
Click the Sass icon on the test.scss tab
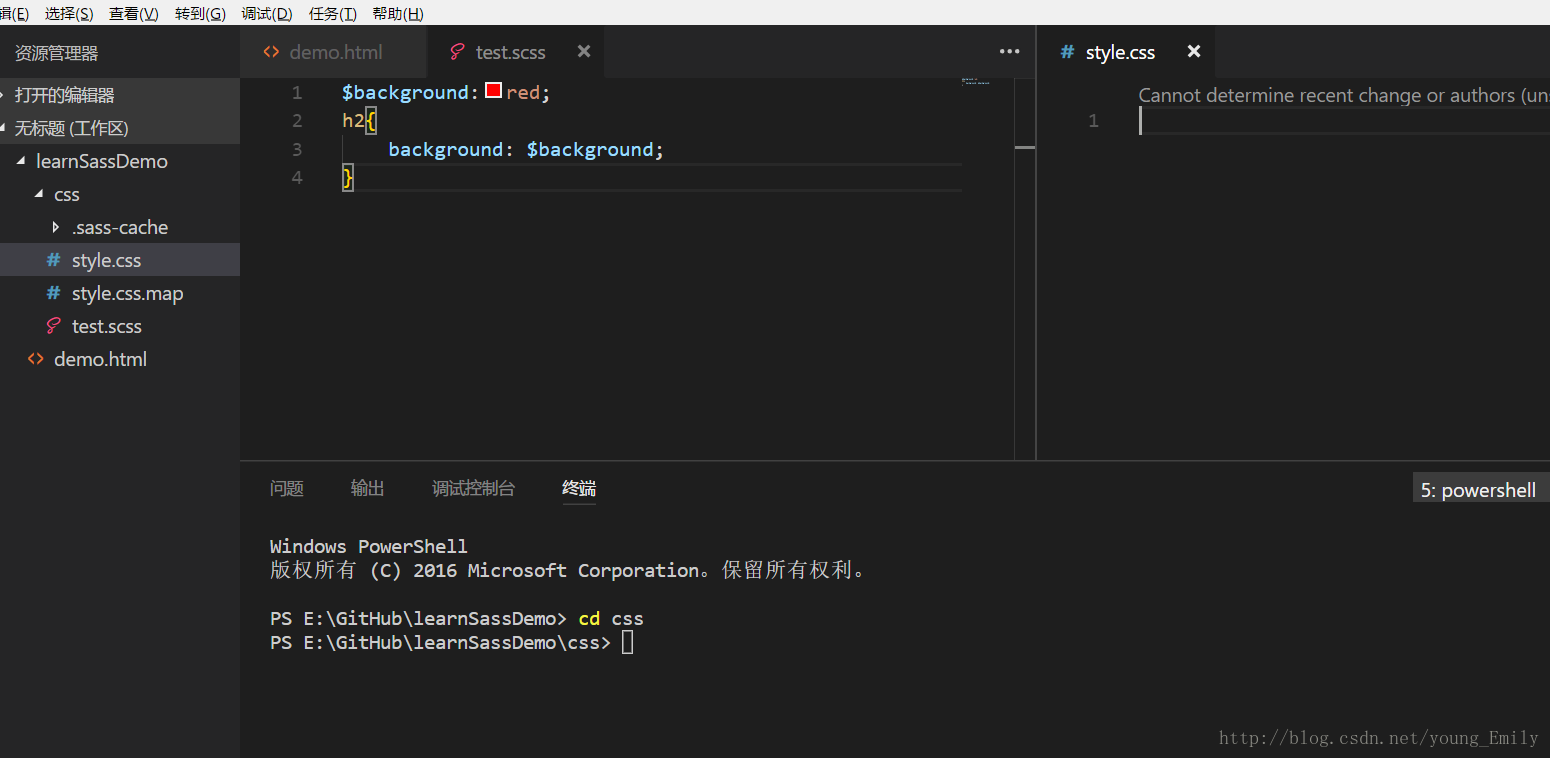point(457,52)
